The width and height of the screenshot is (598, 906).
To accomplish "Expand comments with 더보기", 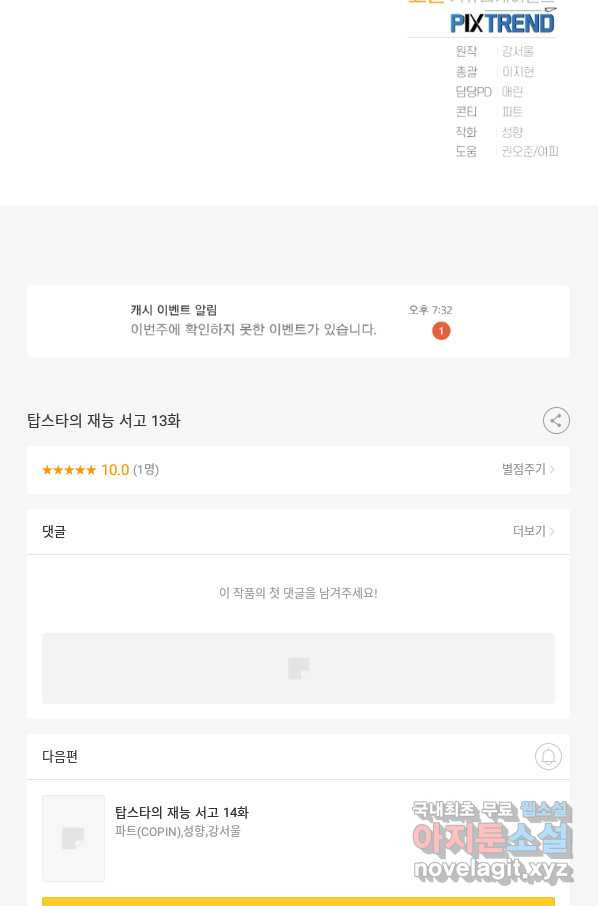I will click(x=533, y=530).
